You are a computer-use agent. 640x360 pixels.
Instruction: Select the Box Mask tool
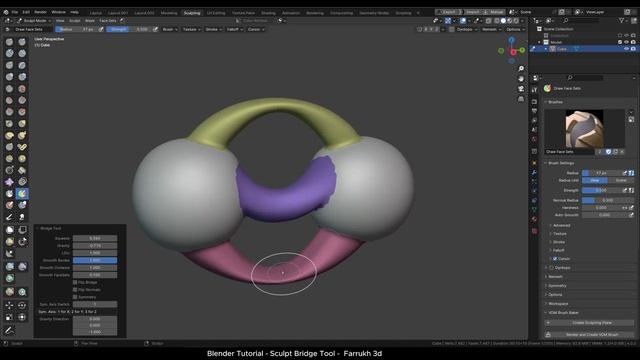pyautogui.click(x=9, y=230)
